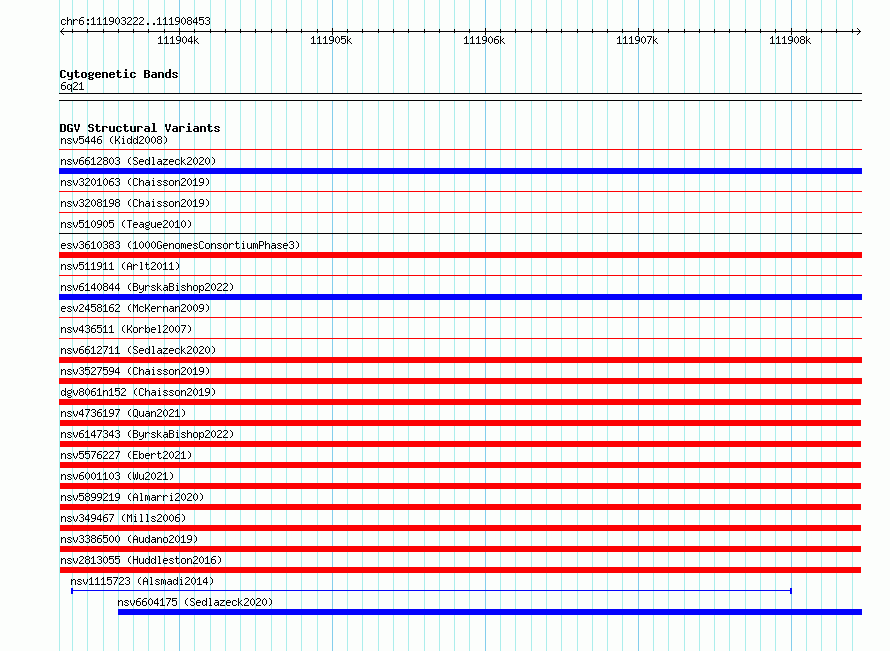This screenshot has width=890, height=651.
Task: Click nsv5576227 (Ebert2021) label
Action: pyautogui.click(x=126, y=455)
